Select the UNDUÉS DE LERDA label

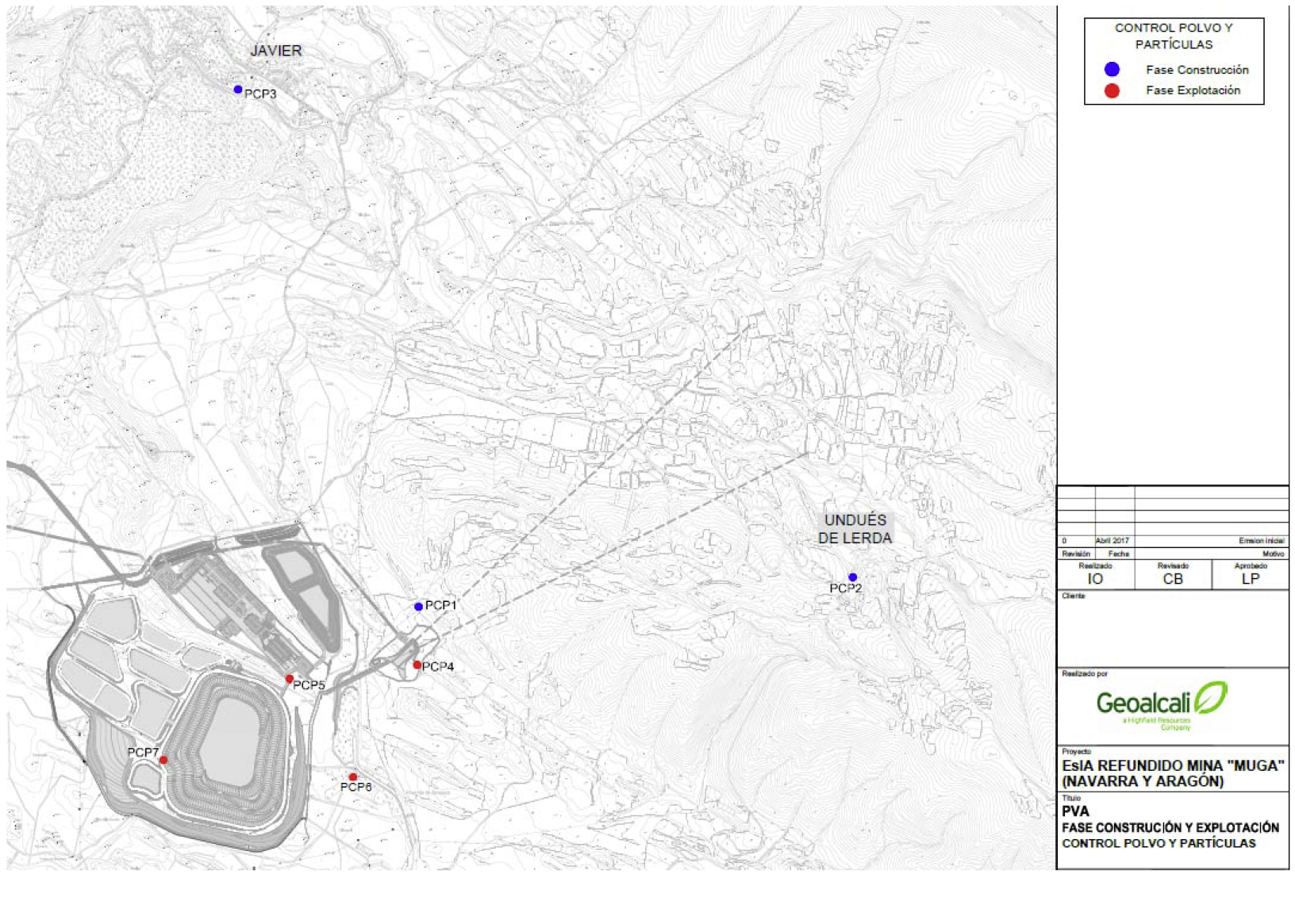tap(855, 529)
